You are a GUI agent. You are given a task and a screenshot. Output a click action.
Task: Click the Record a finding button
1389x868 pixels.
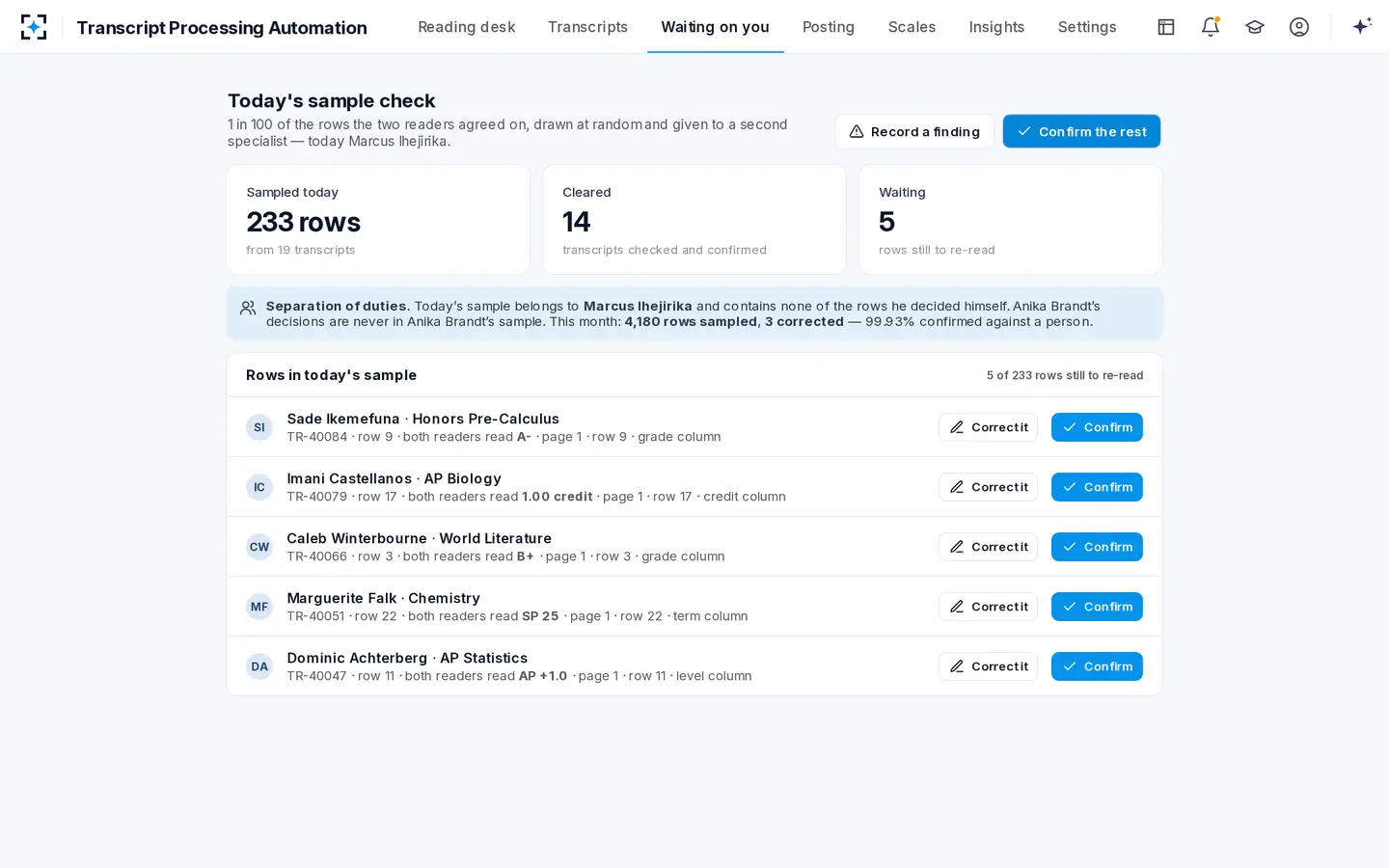click(914, 131)
